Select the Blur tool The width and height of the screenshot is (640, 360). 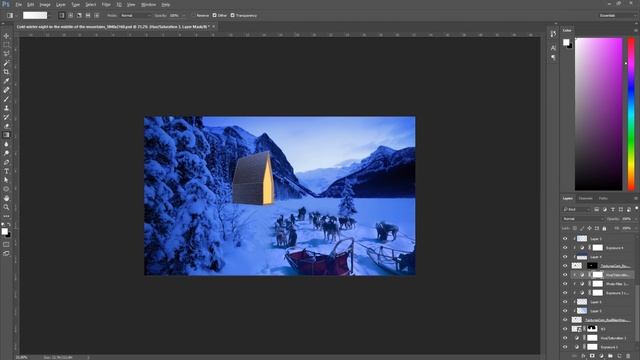(x=6, y=144)
